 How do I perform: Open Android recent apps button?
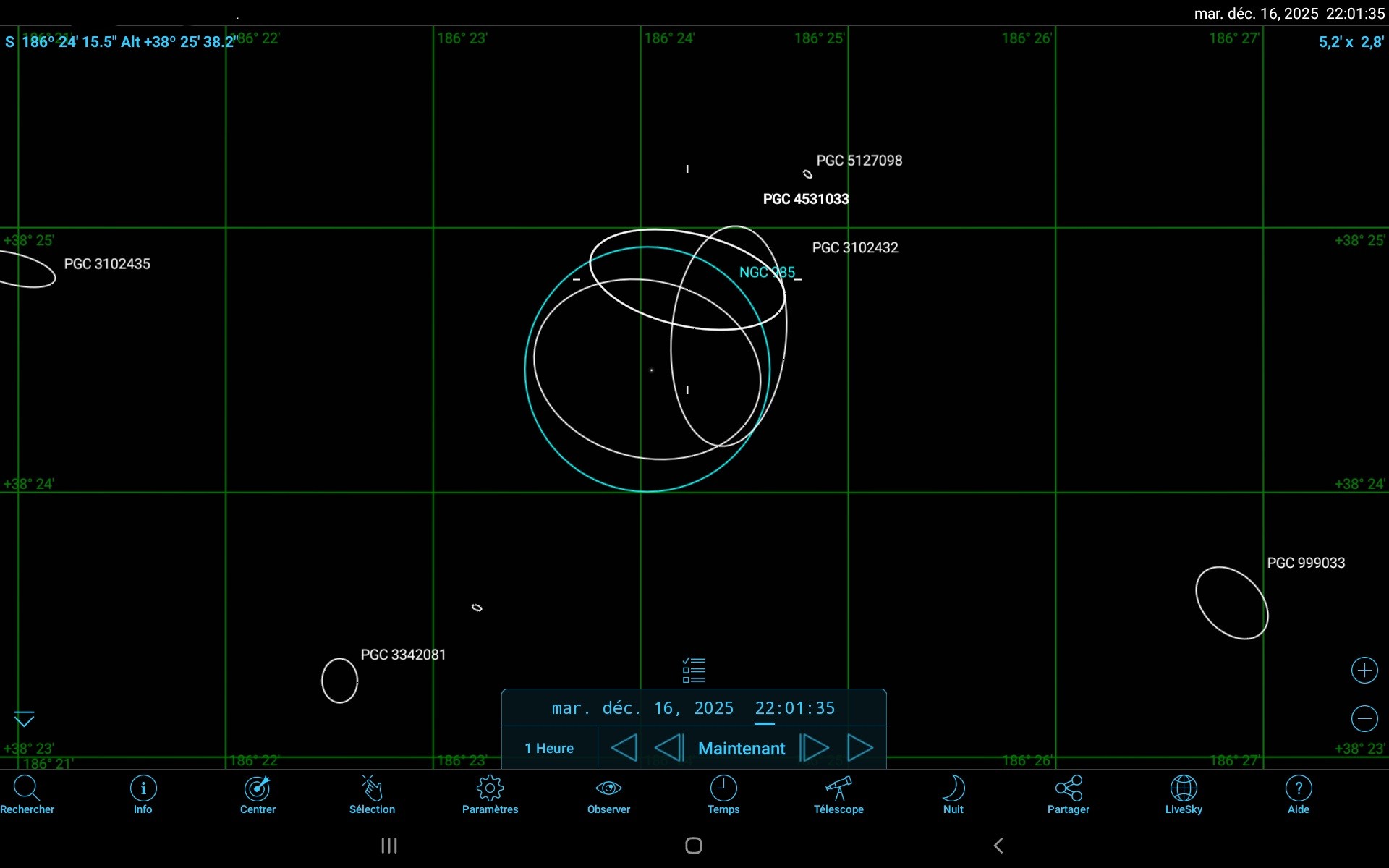pos(389,846)
